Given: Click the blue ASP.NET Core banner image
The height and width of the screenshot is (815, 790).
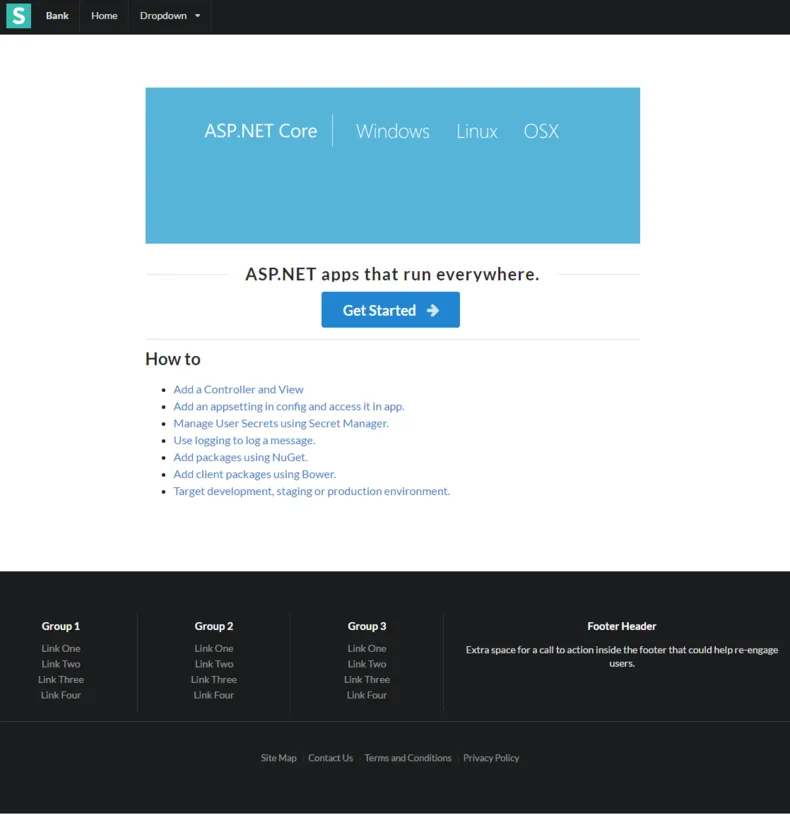Looking at the screenshot, I should (392, 165).
